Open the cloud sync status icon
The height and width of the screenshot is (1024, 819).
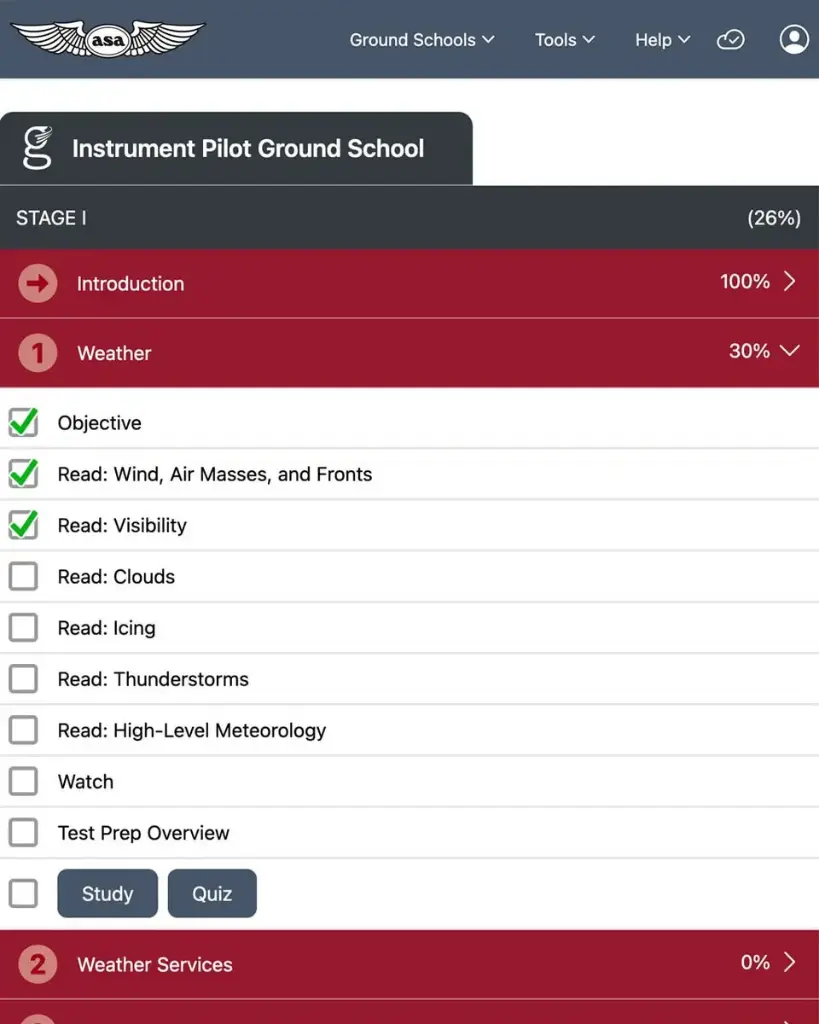731,40
